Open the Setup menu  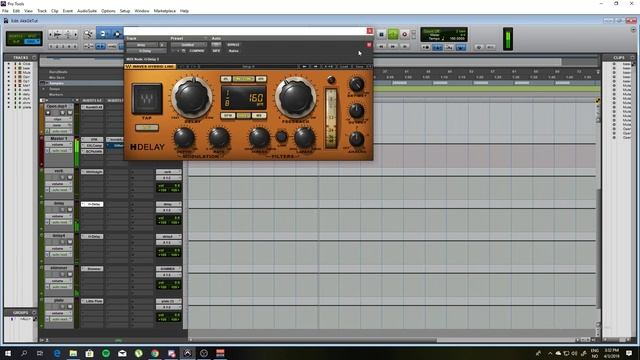coord(125,11)
